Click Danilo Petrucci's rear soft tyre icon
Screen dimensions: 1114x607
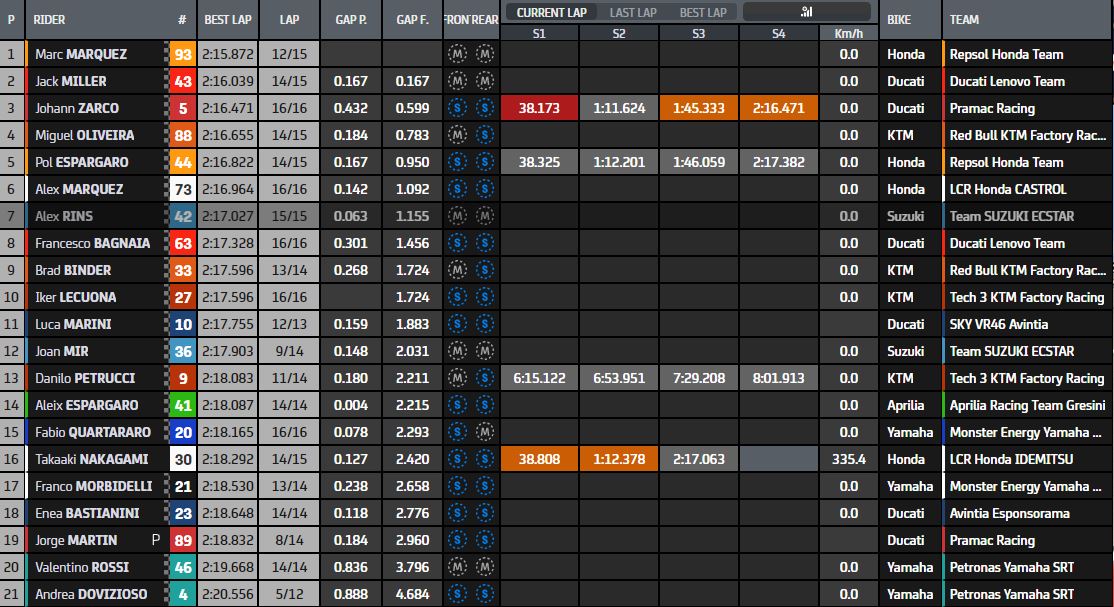[485, 378]
